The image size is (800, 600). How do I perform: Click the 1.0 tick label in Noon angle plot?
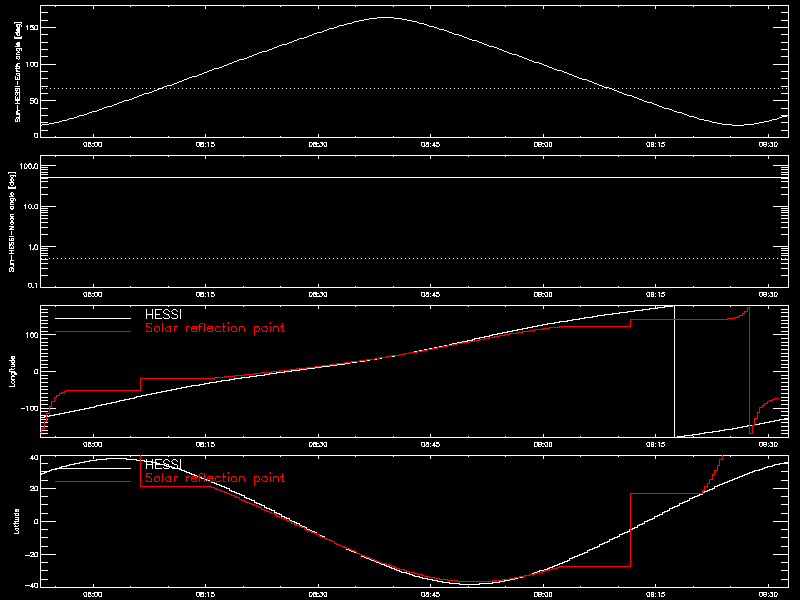coord(33,247)
